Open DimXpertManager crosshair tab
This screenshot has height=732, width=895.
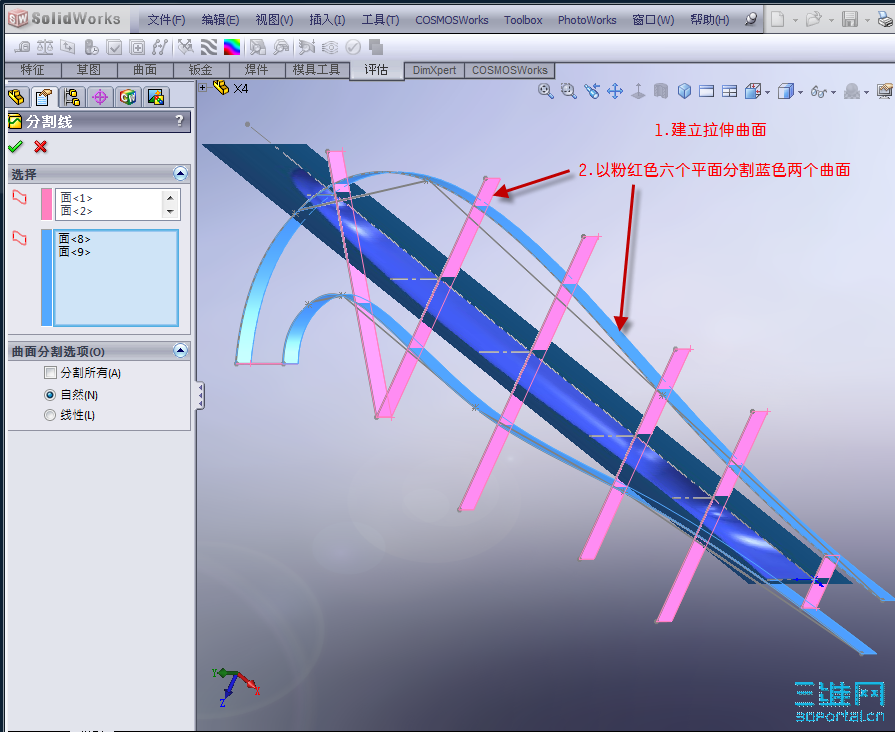tap(100, 97)
